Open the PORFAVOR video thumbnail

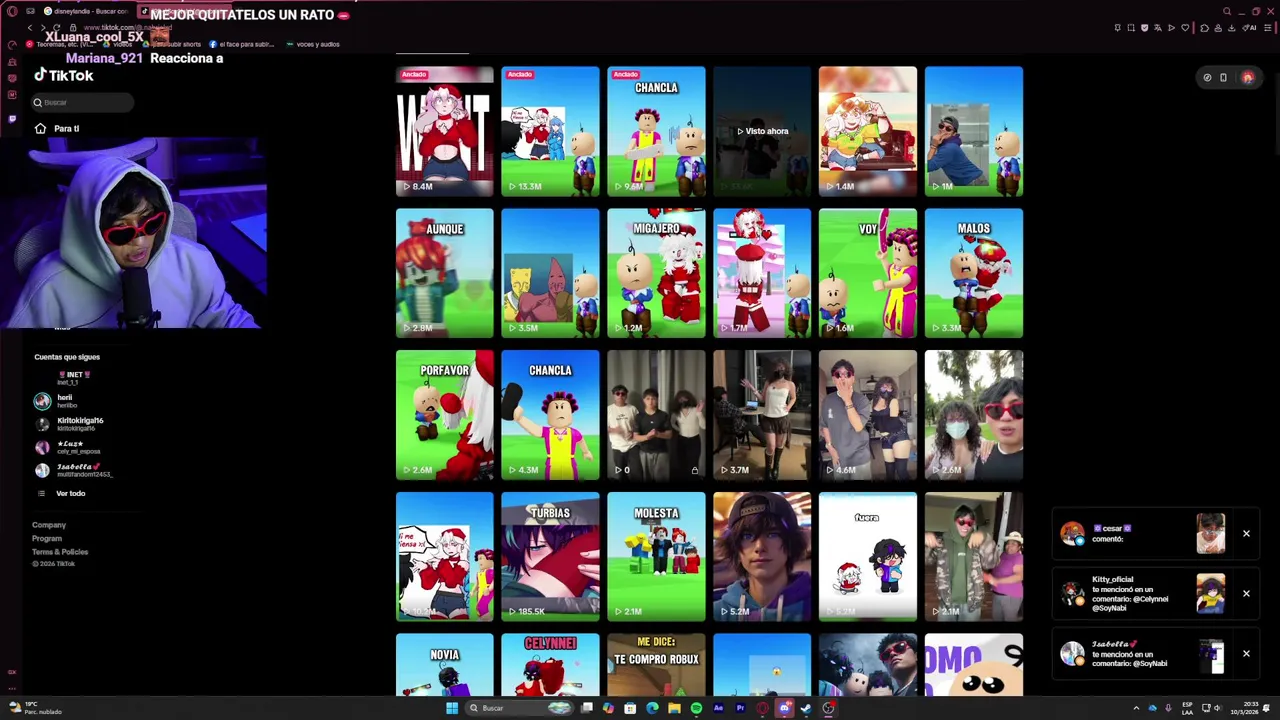(x=444, y=415)
